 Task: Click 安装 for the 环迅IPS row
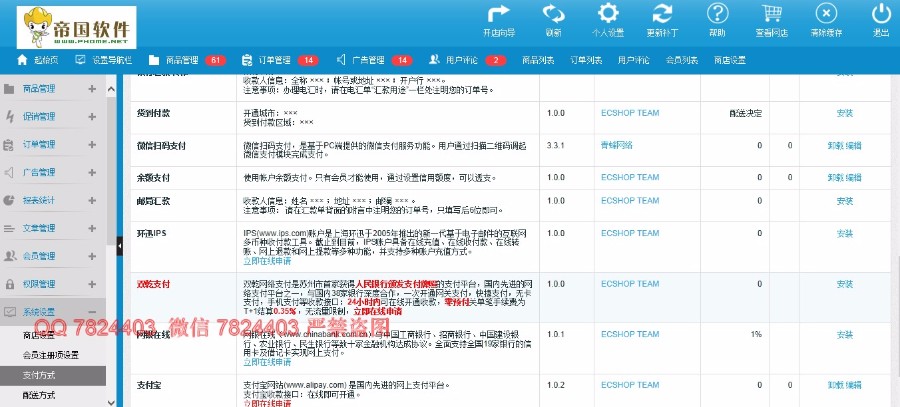pyautogui.click(x=844, y=234)
